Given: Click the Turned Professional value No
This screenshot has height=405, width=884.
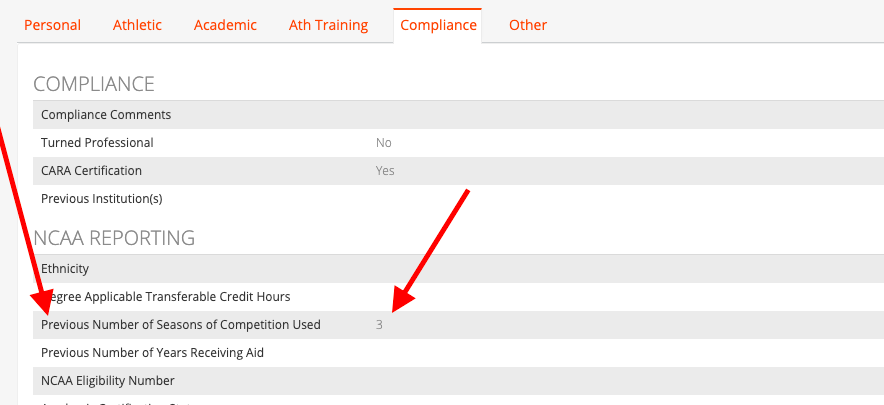Looking at the screenshot, I should (383, 143).
